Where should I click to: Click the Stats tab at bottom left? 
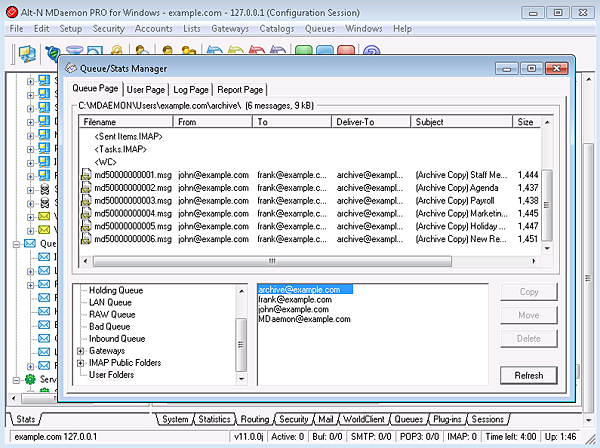(x=26, y=419)
